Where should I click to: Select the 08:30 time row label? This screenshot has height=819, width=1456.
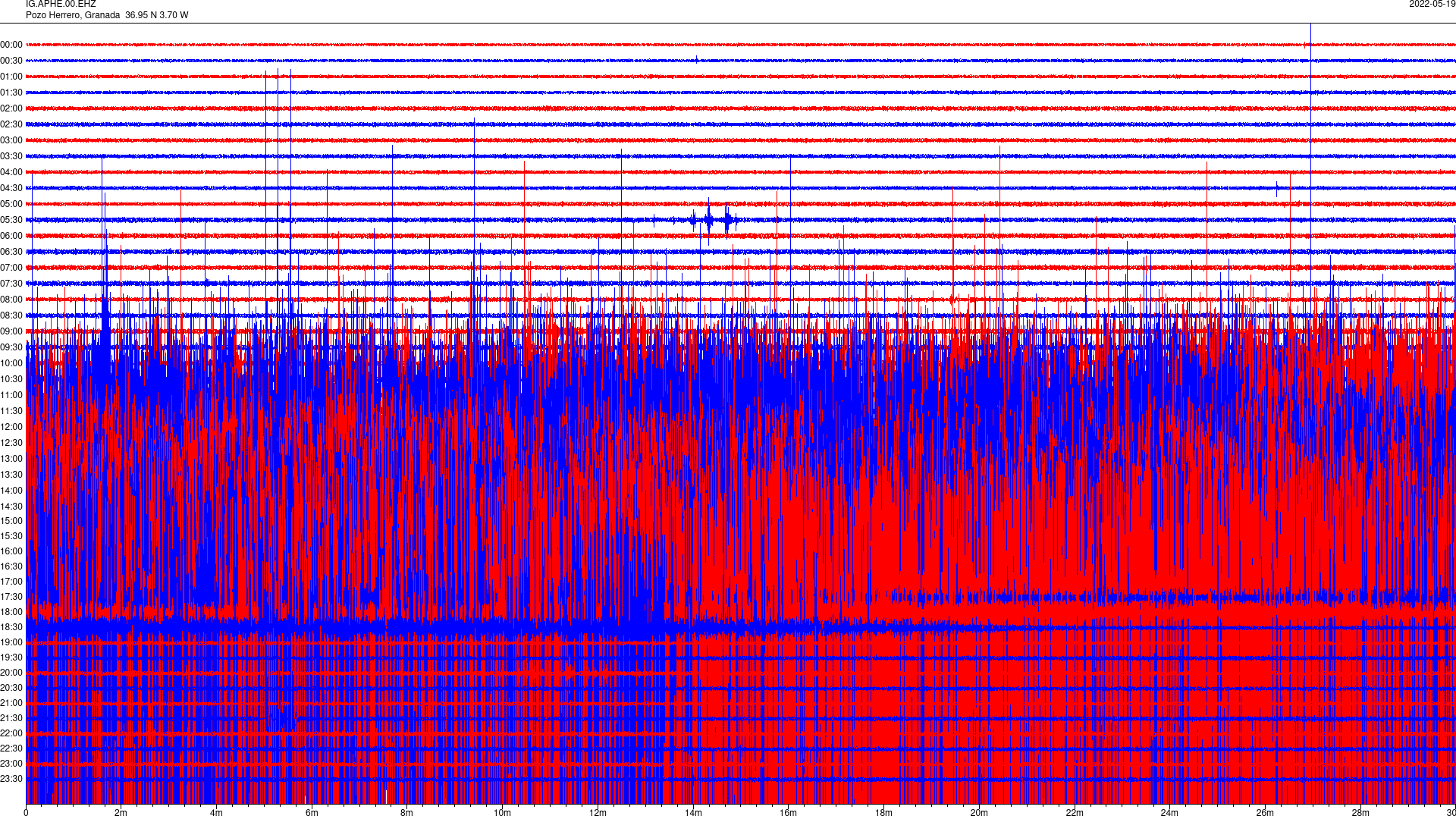[x=11, y=315]
